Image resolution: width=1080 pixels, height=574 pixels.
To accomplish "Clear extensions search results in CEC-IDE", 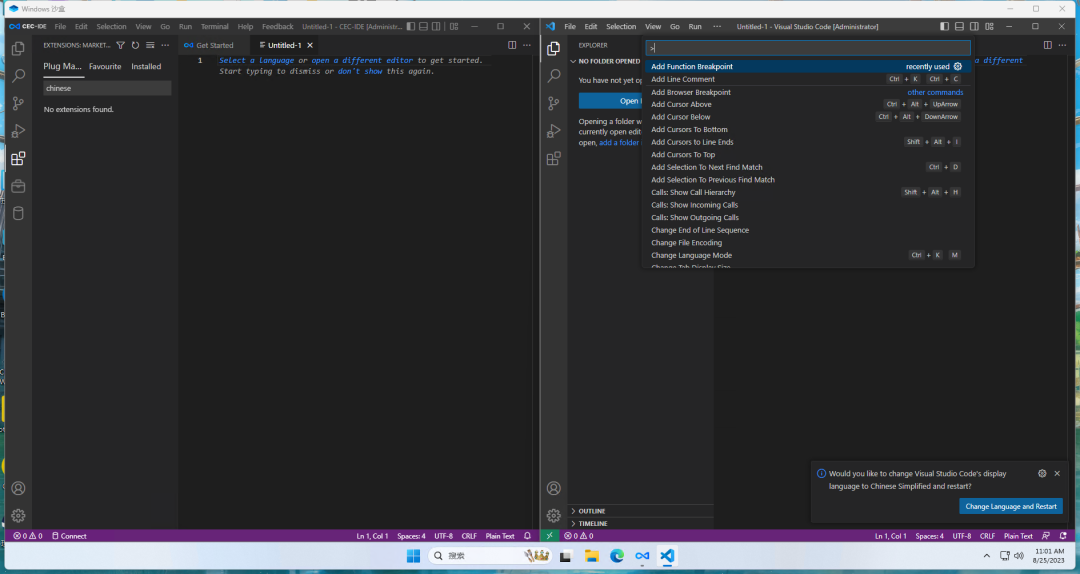I will pos(150,45).
